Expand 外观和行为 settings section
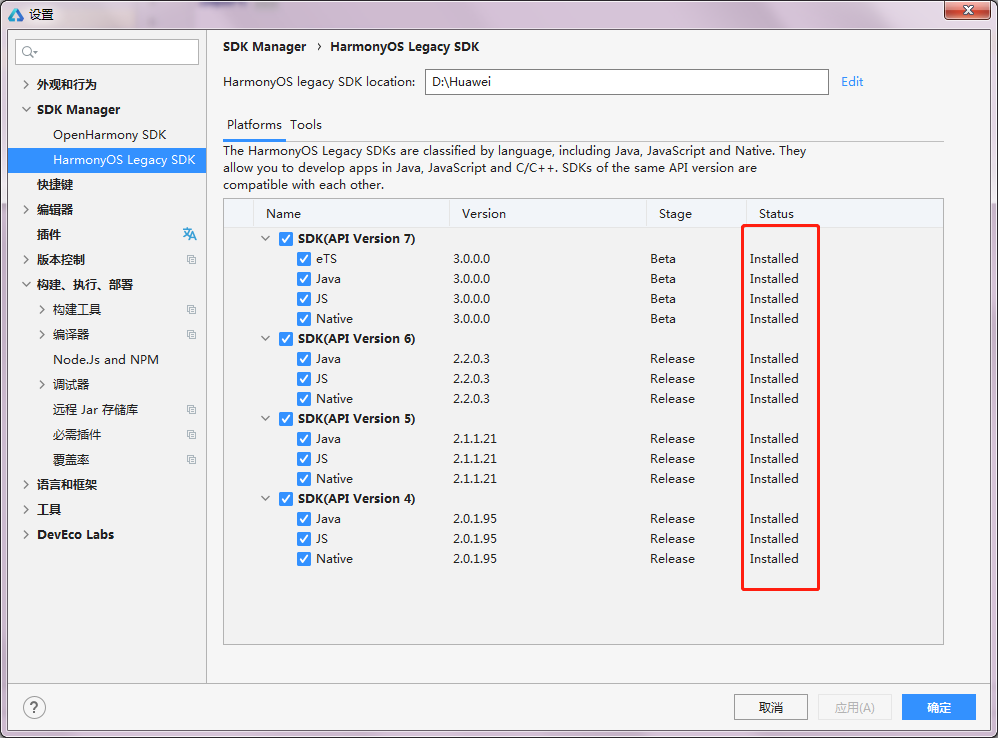 click(26, 84)
